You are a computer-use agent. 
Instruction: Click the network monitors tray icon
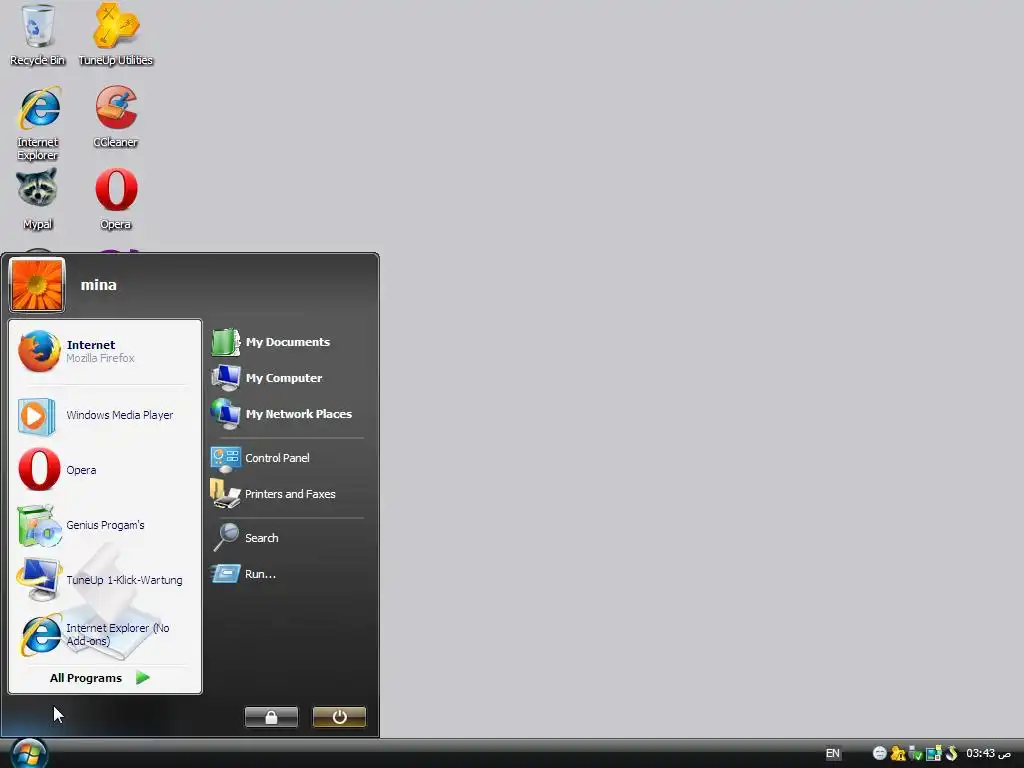(x=933, y=754)
